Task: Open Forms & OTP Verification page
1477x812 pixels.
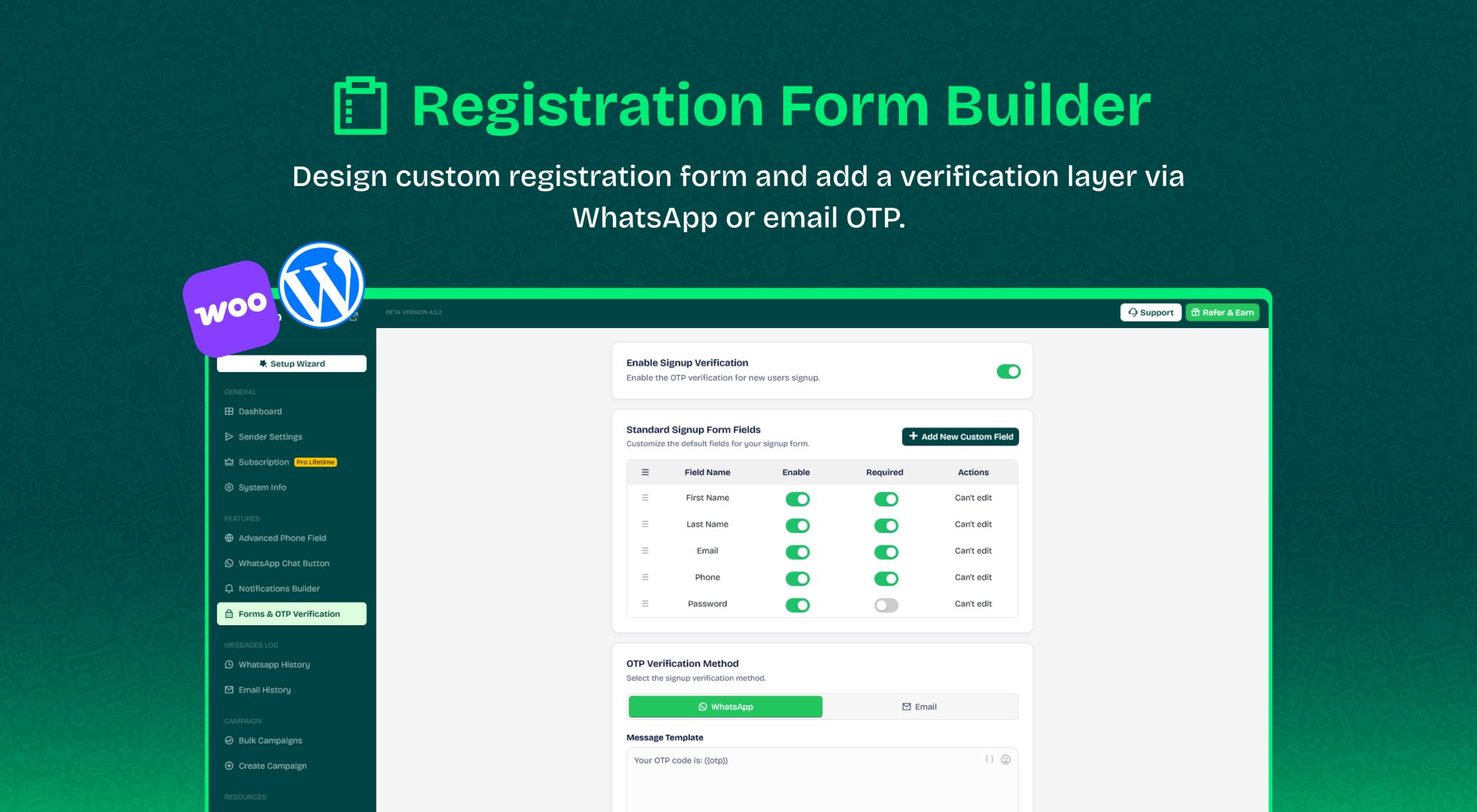Action: point(289,614)
